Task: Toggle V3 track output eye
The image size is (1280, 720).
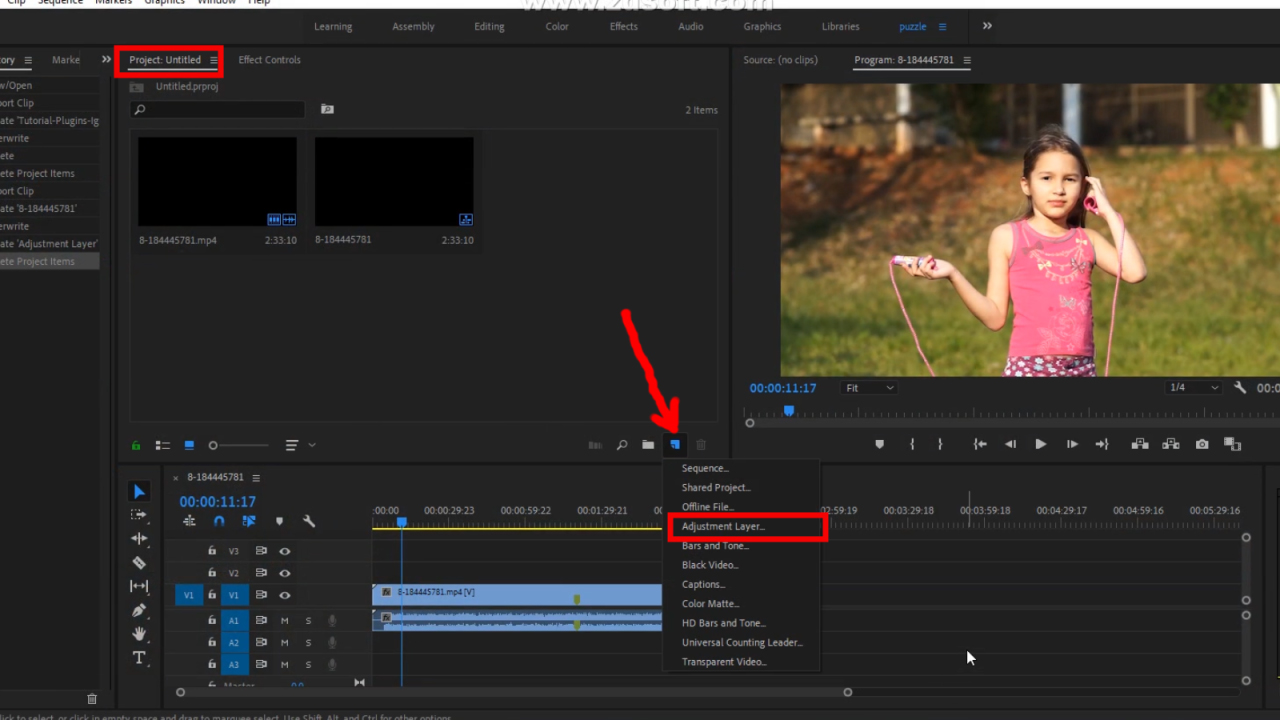Action: coord(285,551)
